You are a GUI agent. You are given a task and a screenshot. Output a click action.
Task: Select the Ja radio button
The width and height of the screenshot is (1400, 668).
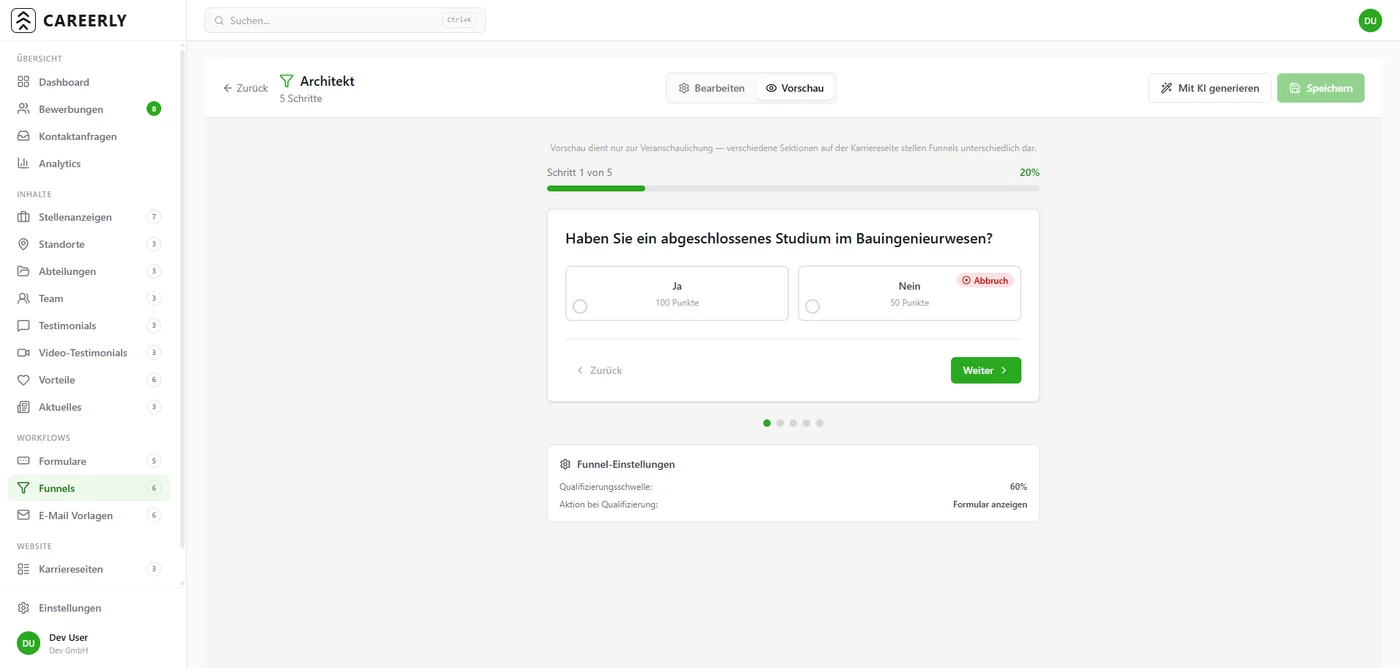pos(580,306)
